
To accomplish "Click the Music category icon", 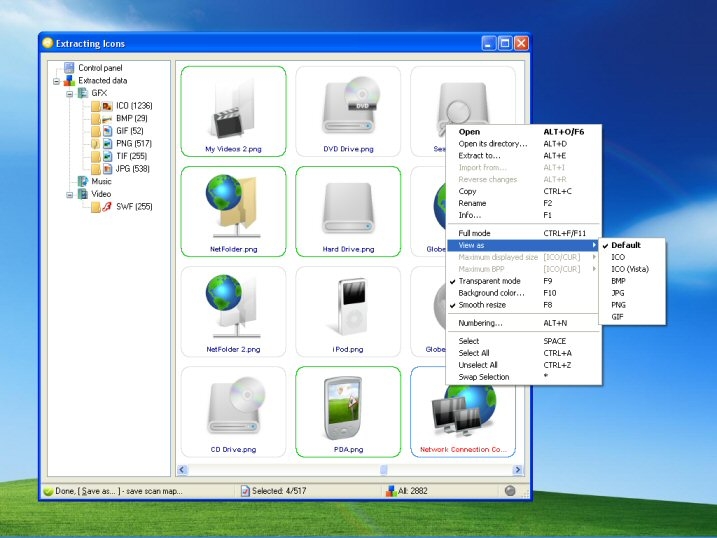I will click(84, 182).
